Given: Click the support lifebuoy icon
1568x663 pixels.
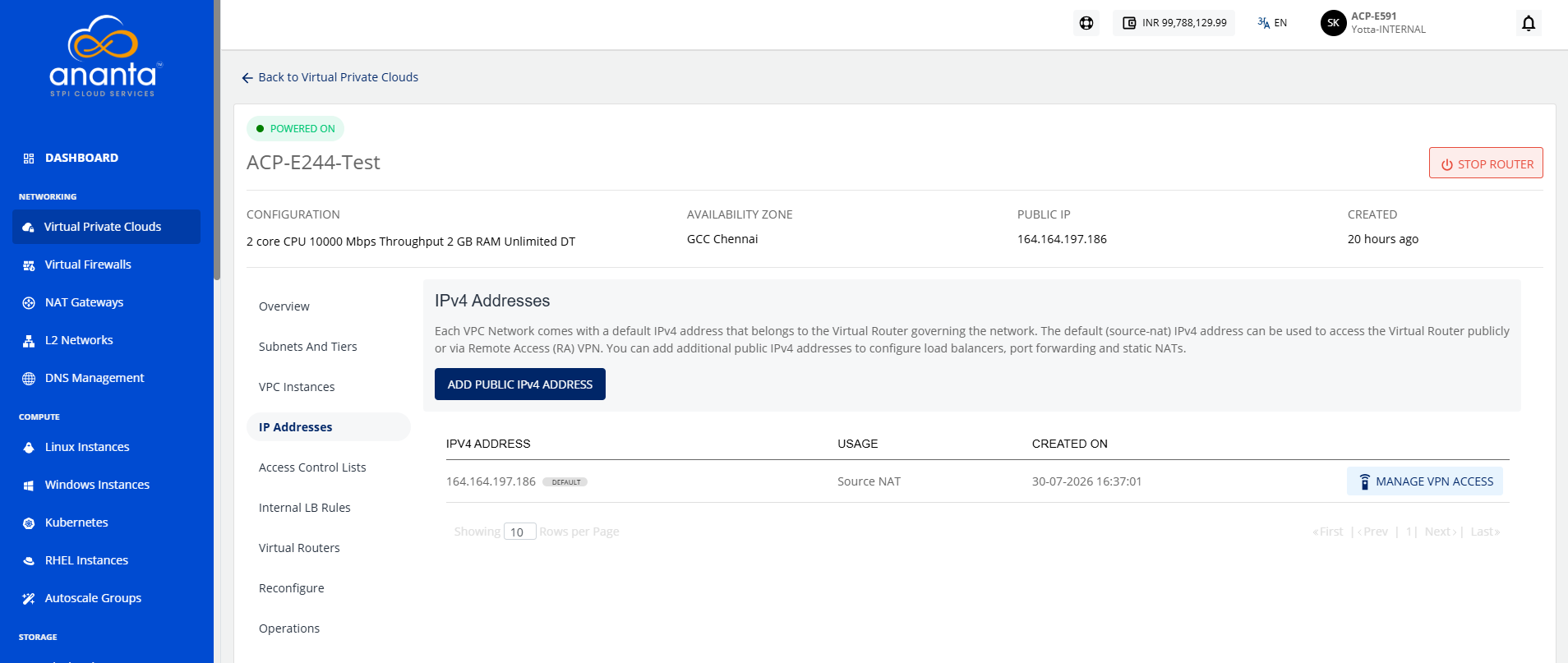Looking at the screenshot, I should click(x=1086, y=23).
